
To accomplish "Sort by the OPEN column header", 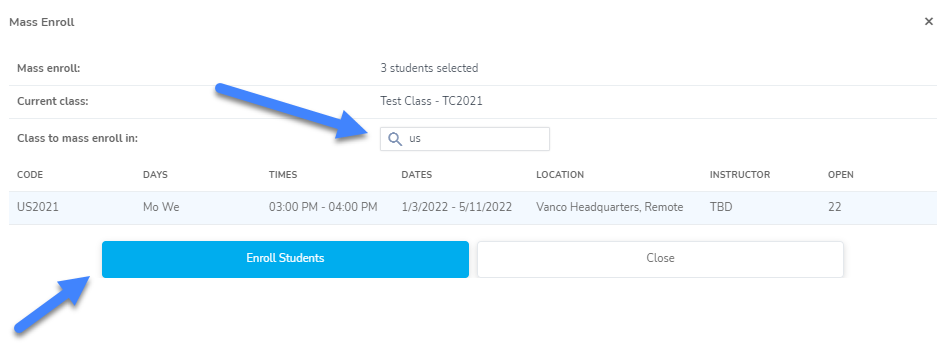I will pos(841,175).
